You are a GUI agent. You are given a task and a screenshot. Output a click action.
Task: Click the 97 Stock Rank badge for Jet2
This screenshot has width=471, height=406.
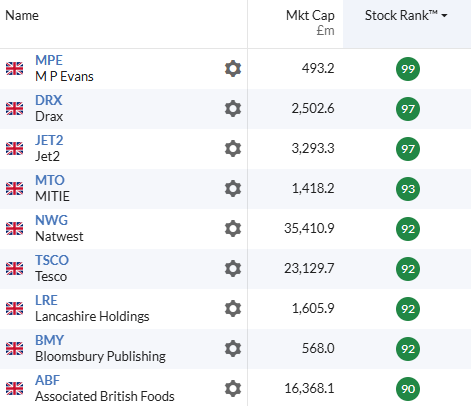point(408,149)
